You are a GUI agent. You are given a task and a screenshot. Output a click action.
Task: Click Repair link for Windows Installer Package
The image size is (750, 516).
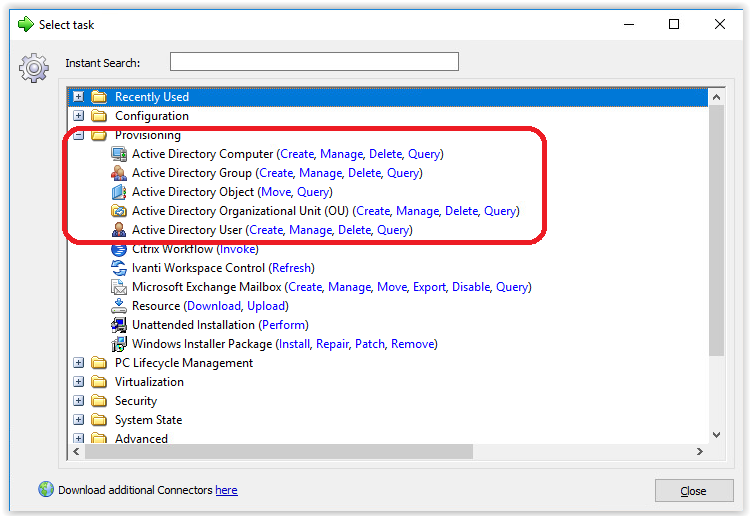tap(332, 344)
